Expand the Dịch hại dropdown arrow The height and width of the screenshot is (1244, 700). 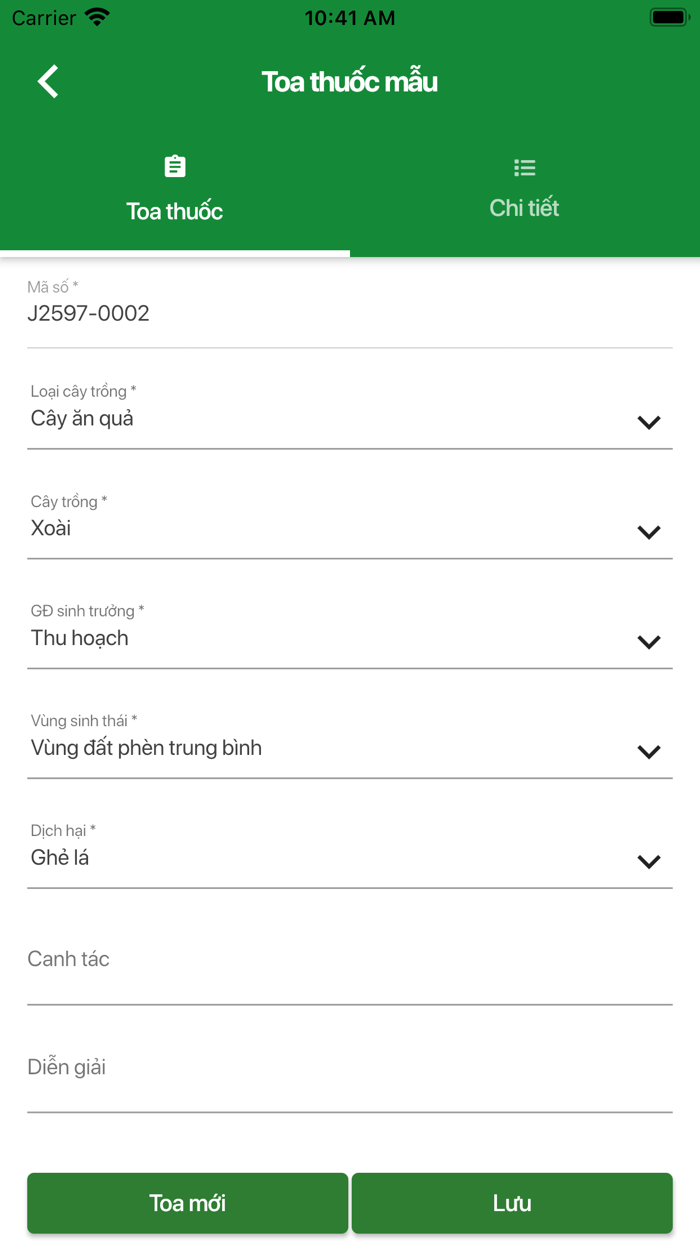click(648, 861)
